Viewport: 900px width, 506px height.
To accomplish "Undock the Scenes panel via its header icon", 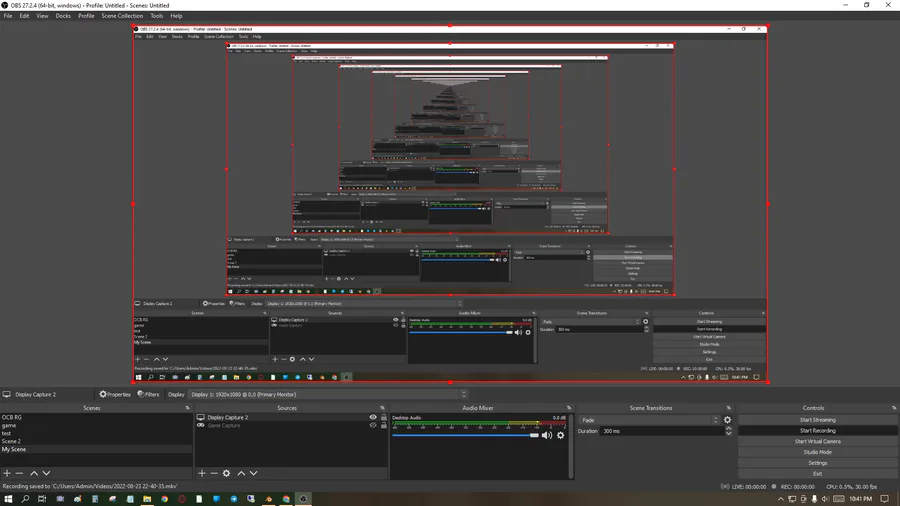I will point(187,408).
